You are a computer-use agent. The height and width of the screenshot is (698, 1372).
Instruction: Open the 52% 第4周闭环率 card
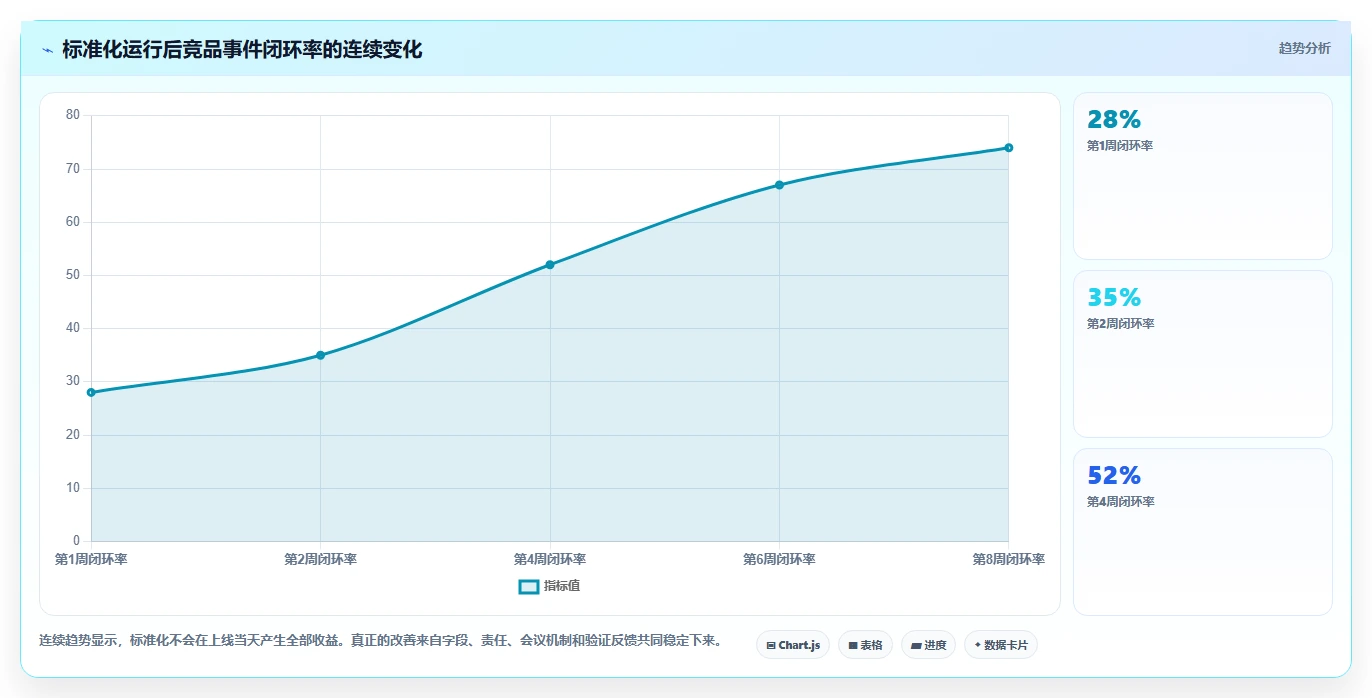(x=1202, y=532)
